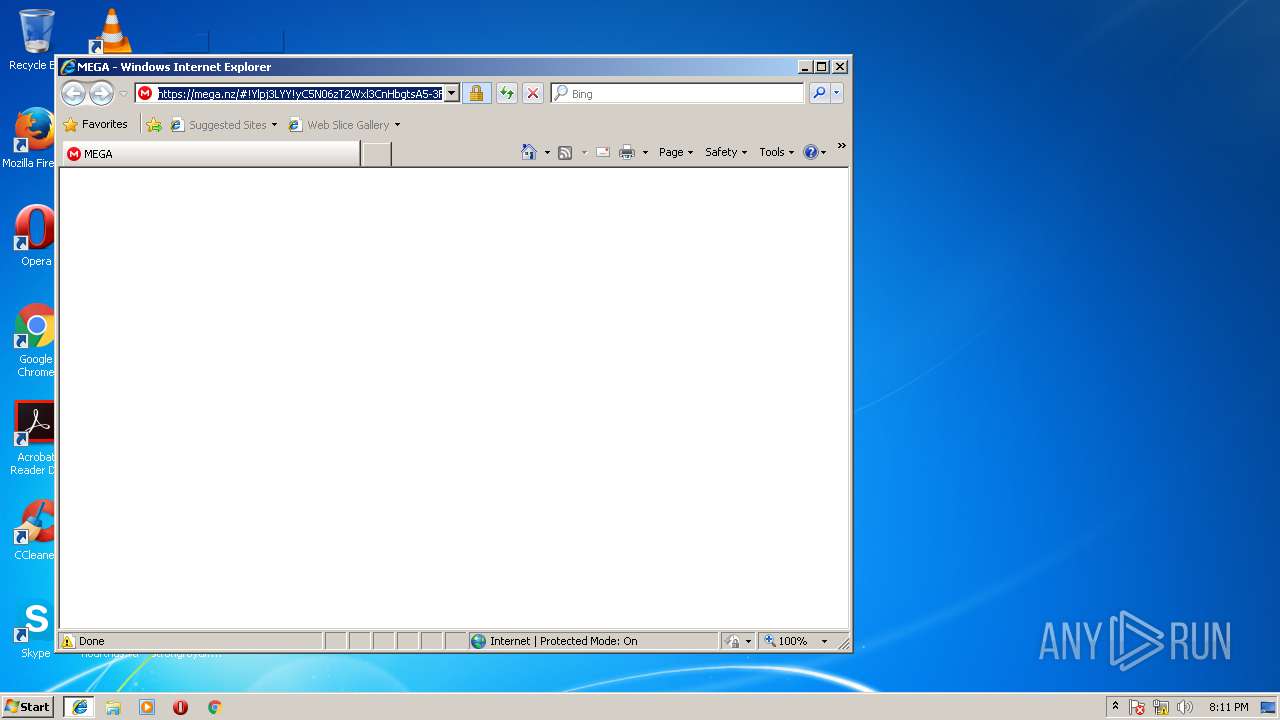Image resolution: width=1280 pixels, height=720 pixels.
Task: Open the Read Mail envelope icon
Action: [603, 152]
